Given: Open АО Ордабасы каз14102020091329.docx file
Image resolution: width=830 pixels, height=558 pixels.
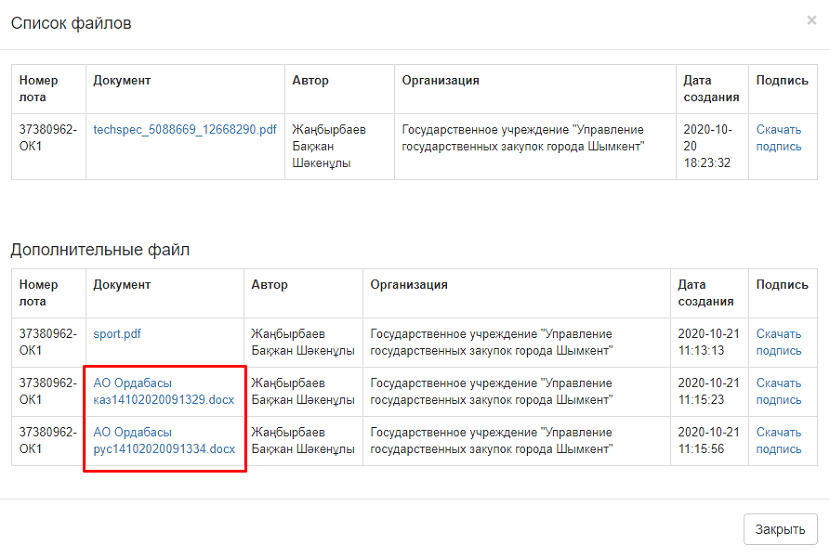Looking at the screenshot, I should 164,391.
